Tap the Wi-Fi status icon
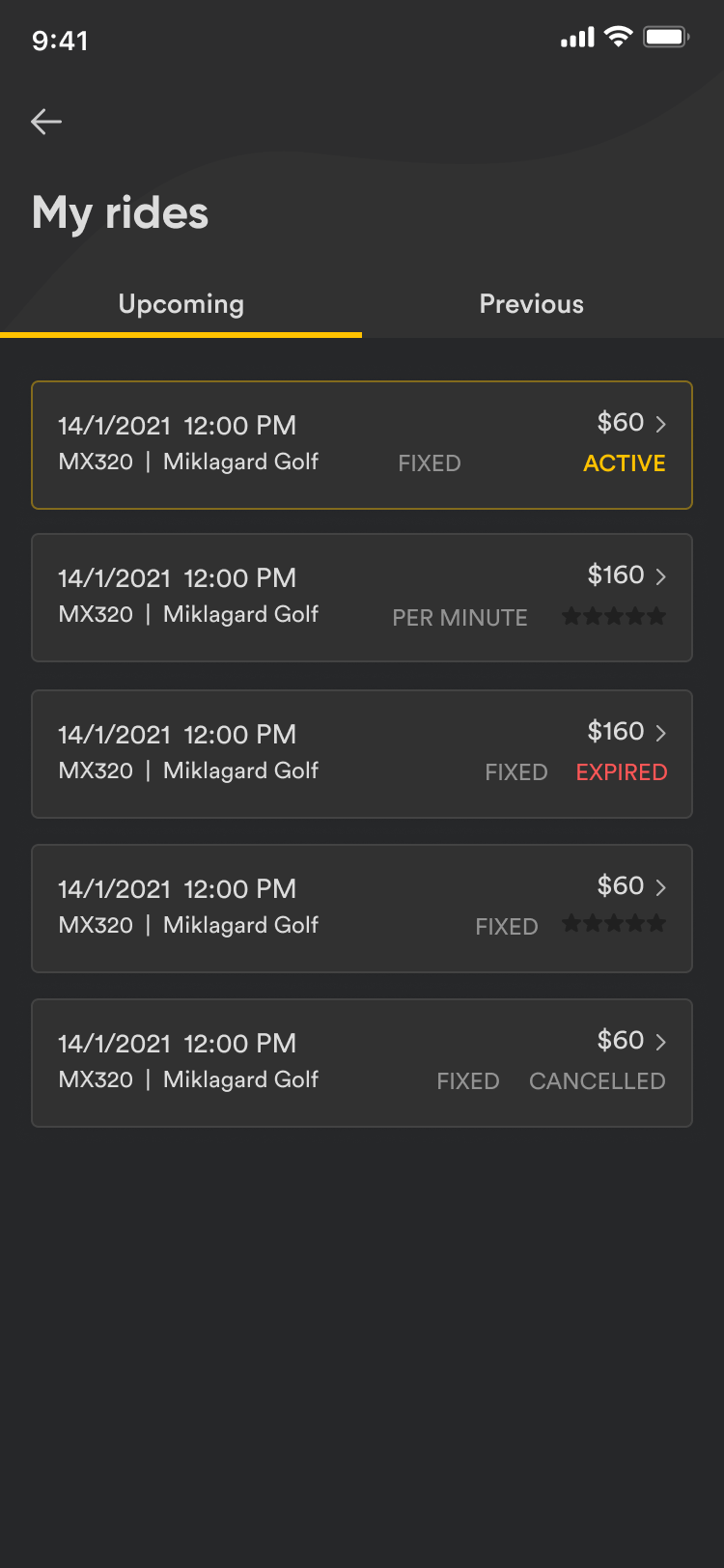 click(x=618, y=38)
